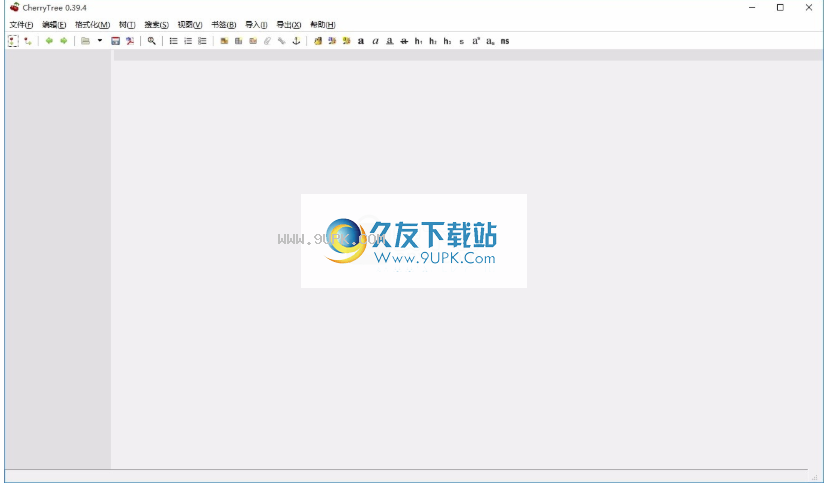Viewport: 828px width, 483px height.
Task: Open the find (magnifier) tool
Action: tap(152, 41)
